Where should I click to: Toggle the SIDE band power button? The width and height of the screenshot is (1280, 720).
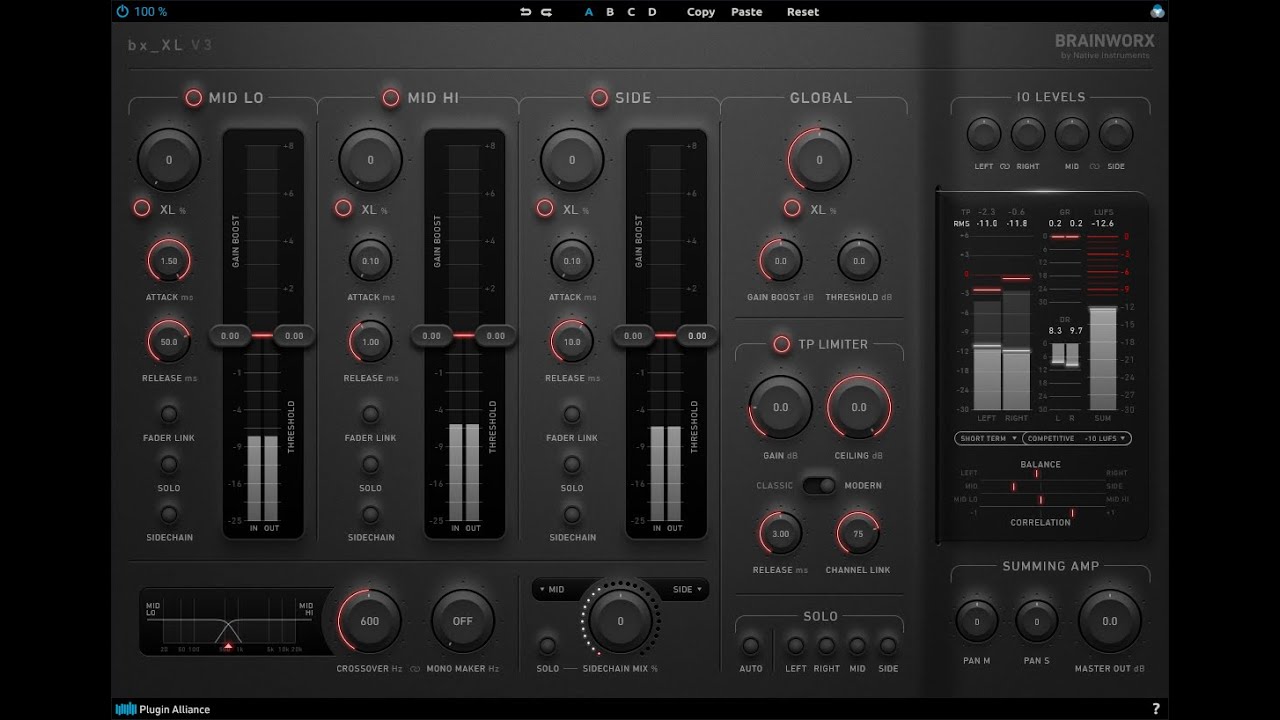(x=599, y=97)
